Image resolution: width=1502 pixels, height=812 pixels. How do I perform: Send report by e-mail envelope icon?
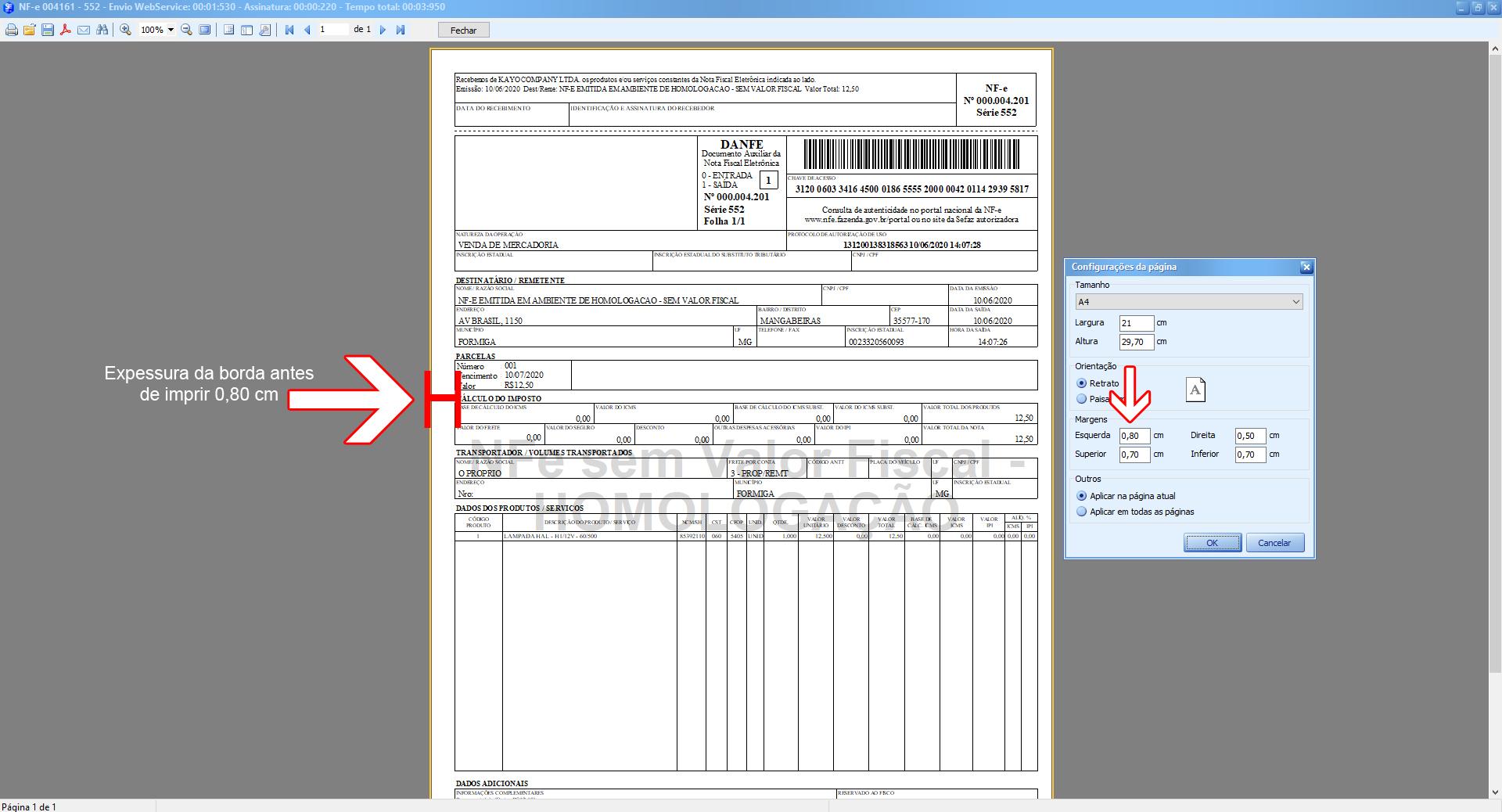click(x=84, y=30)
